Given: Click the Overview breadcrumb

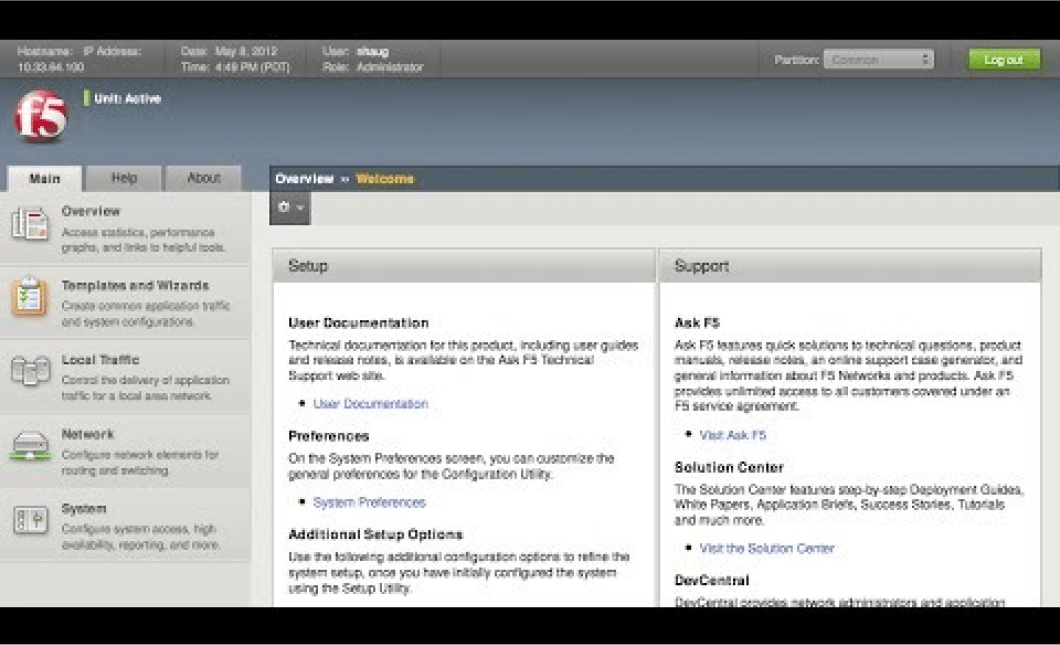Looking at the screenshot, I should point(304,178).
